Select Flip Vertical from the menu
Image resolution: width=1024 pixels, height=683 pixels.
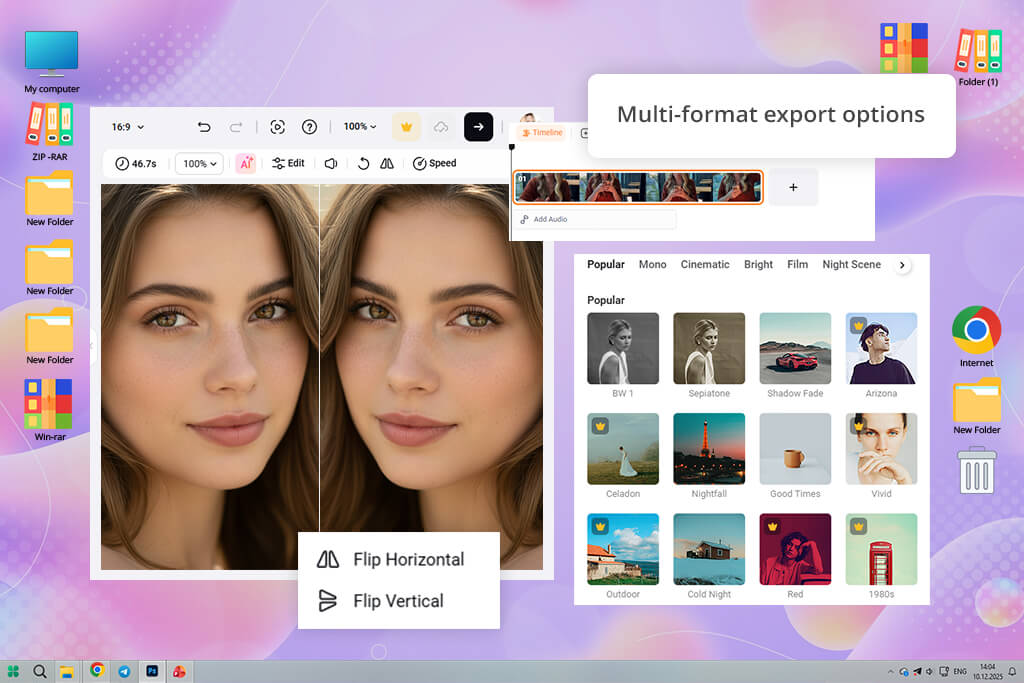[381, 601]
